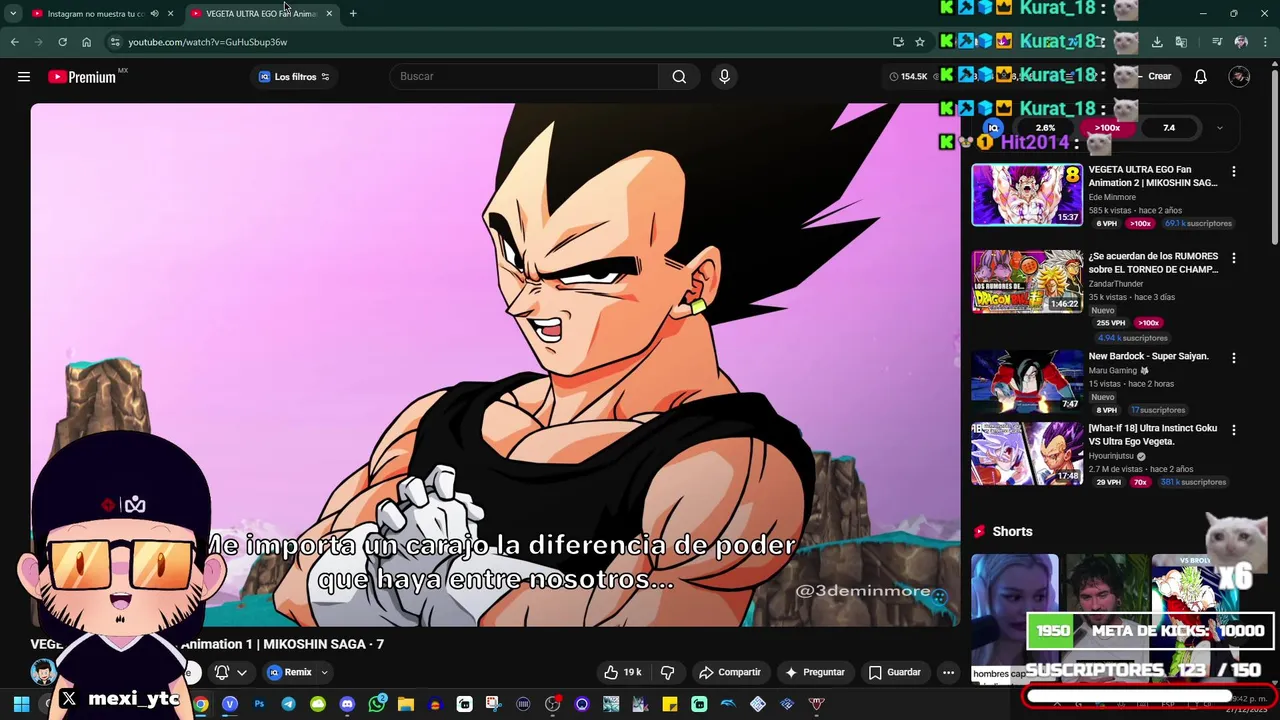Start voice search with microphone icon

(x=725, y=77)
